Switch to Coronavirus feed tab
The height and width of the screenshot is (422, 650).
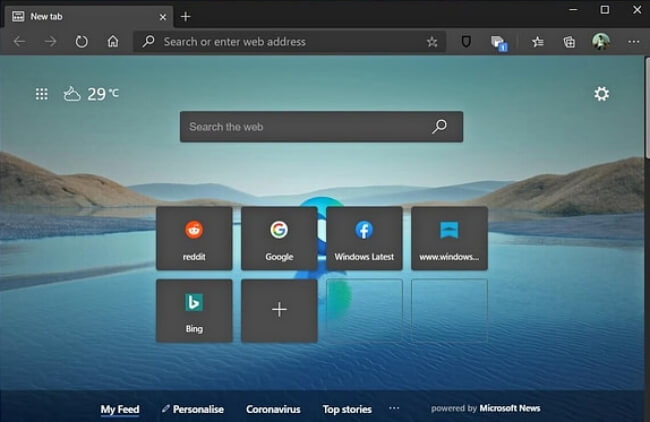(273, 410)
